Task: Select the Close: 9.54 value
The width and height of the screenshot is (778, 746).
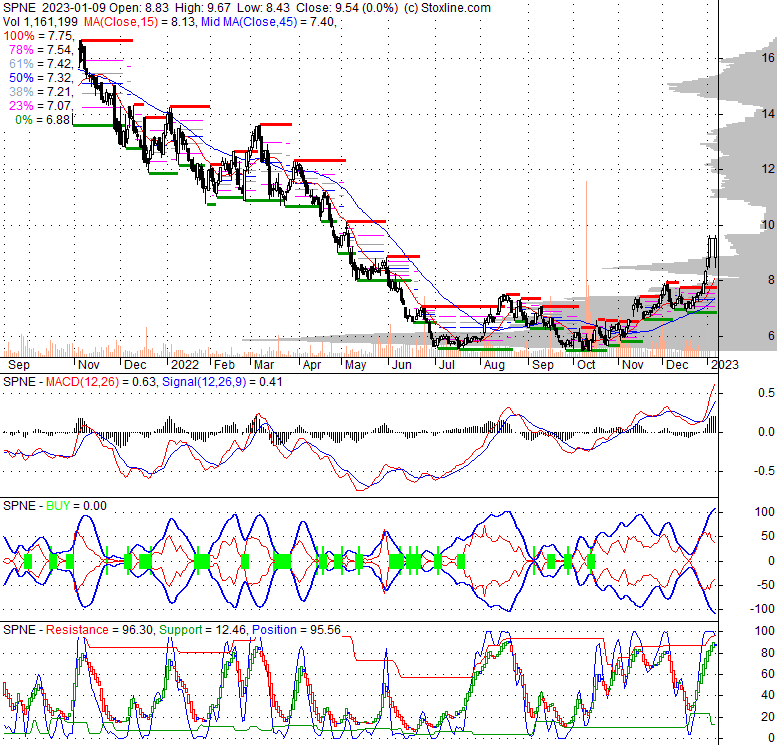Action: tap(329, 8)
